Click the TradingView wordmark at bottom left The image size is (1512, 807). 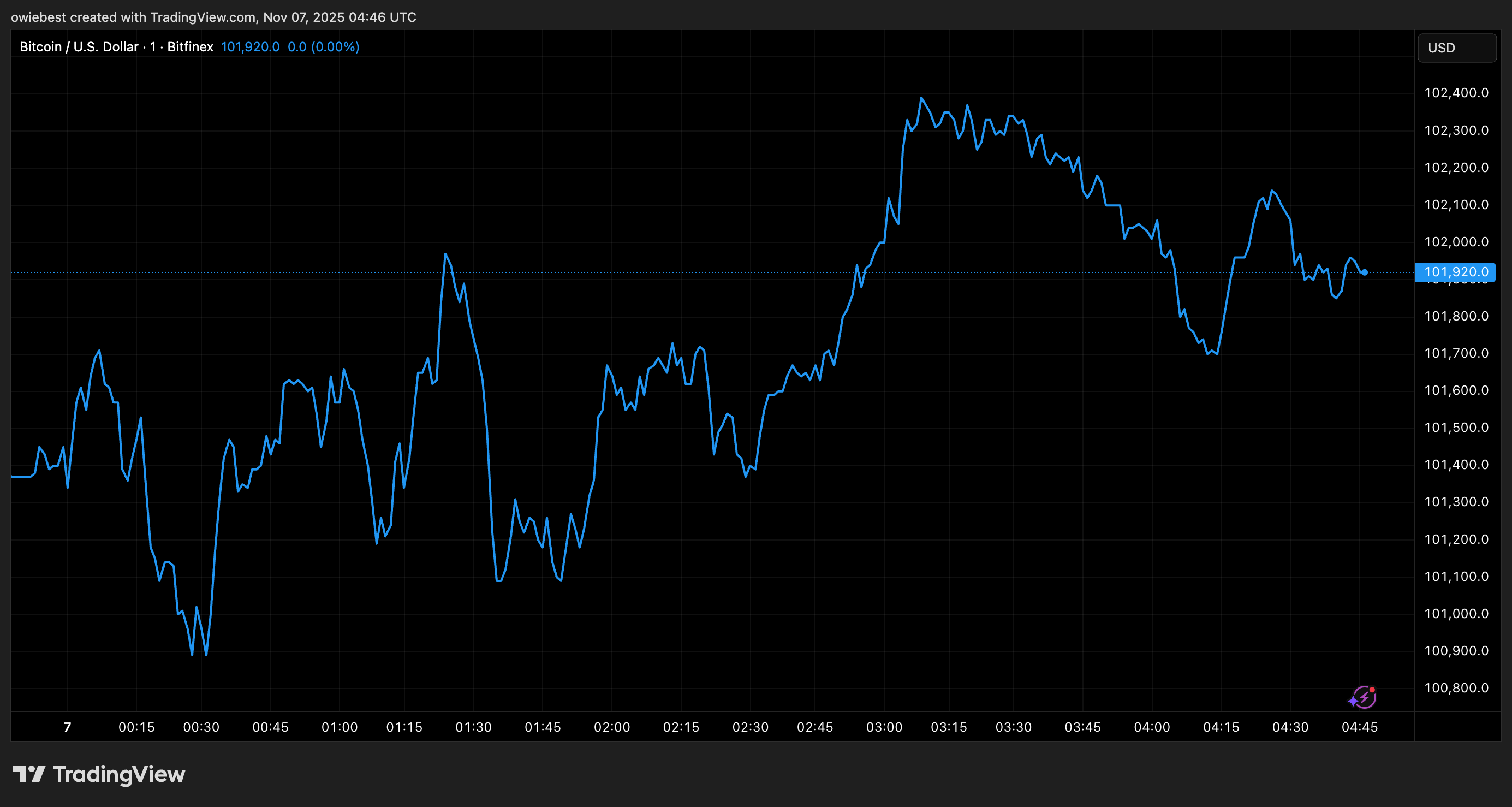coord(120,774)
